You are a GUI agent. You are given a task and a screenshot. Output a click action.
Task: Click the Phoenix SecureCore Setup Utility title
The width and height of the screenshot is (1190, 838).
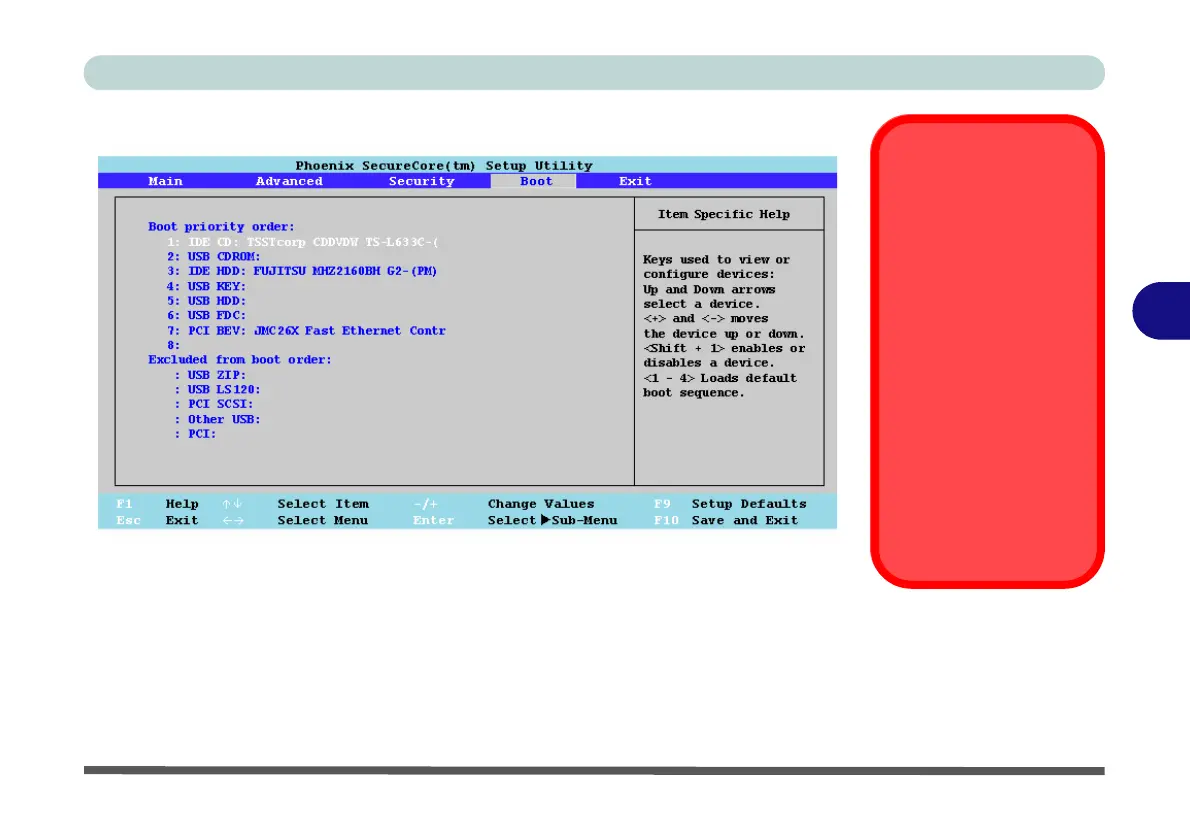tap(444, 165)
